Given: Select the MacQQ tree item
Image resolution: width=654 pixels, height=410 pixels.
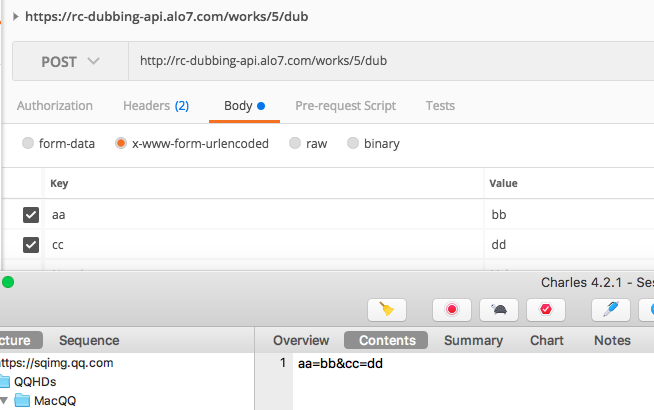Looking at the screenshot, I should 55,400.
